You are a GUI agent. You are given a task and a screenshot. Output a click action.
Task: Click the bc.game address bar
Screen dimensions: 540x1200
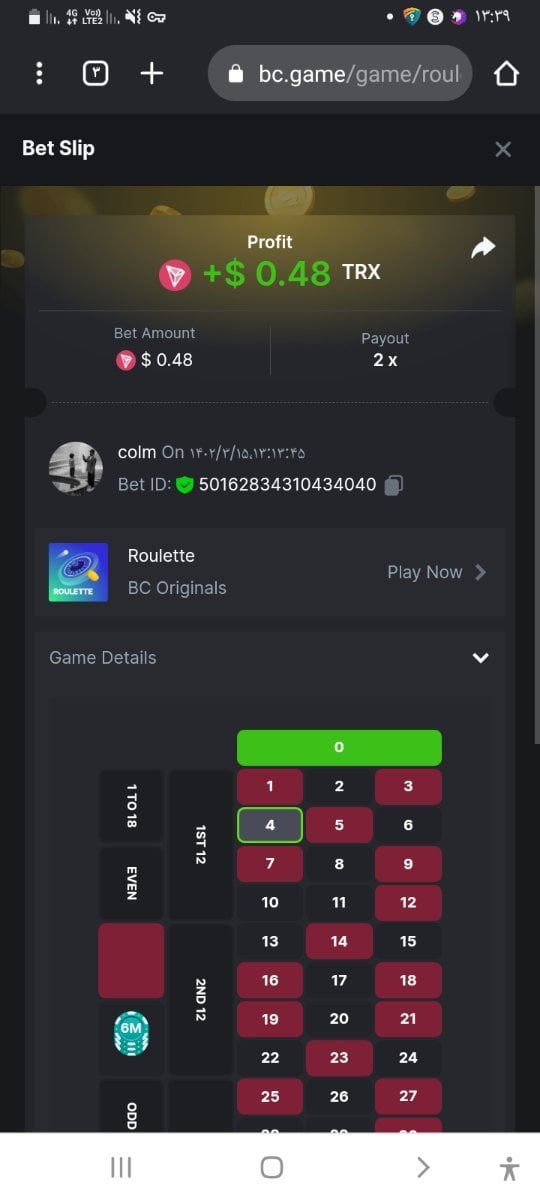coord(340,73)
